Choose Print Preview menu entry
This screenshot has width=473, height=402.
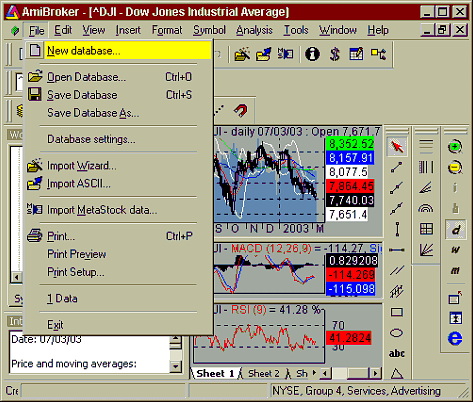point(118,254)
